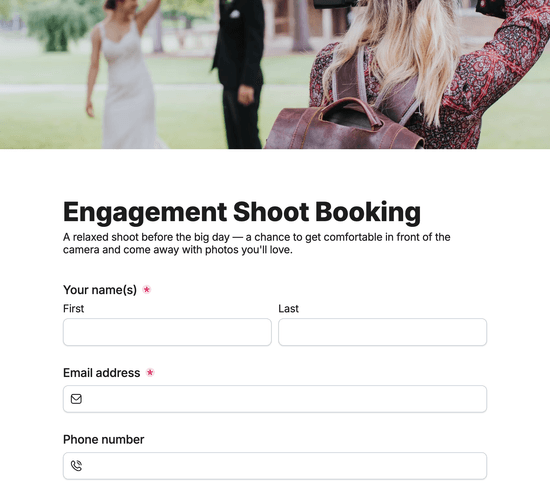This screenshot has width=550, height=500.
Task: Click the phone icon in phone field
Action: tap(76, 466)
